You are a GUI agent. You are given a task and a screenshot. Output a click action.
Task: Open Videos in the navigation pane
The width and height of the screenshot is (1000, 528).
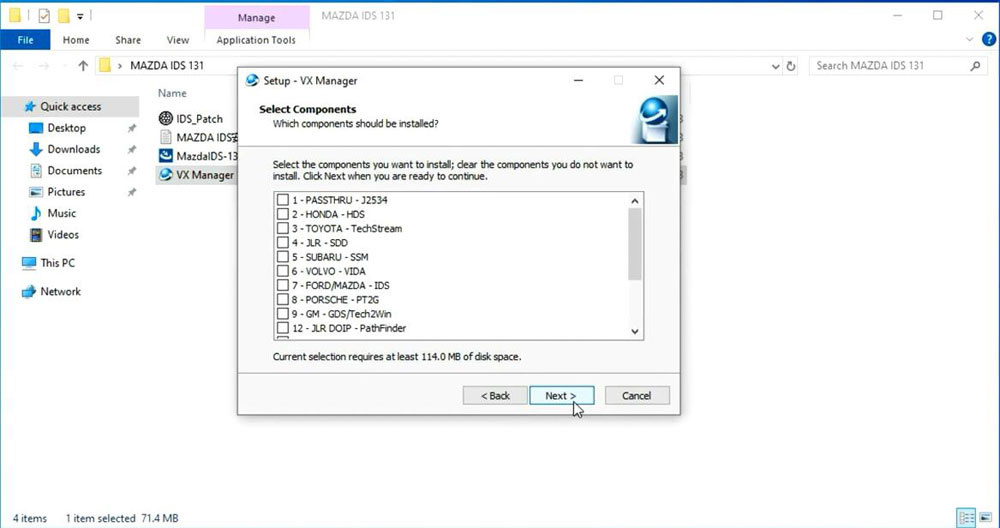63,234
